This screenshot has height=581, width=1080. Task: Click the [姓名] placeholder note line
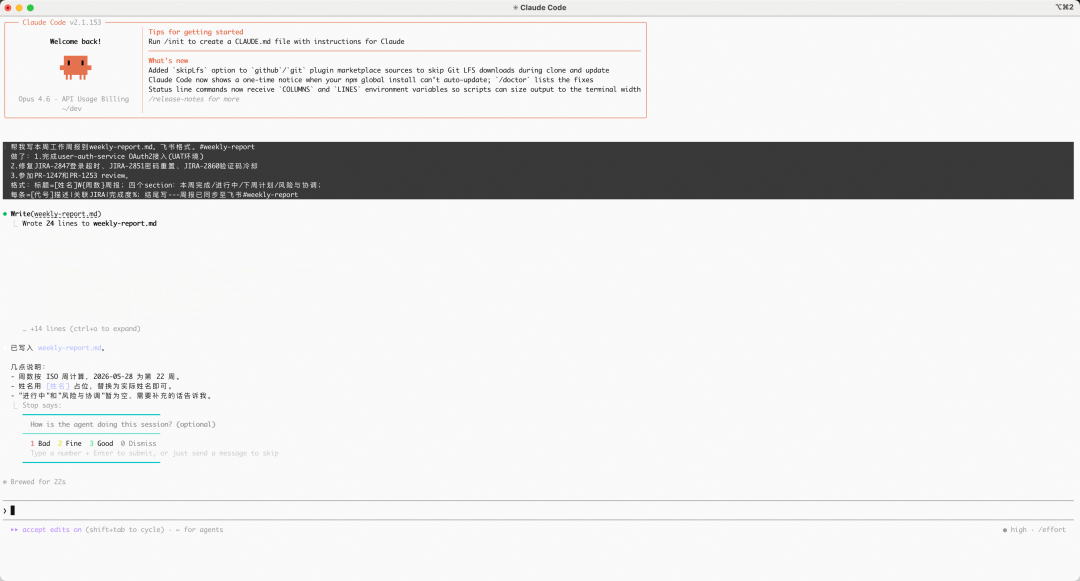92,386
